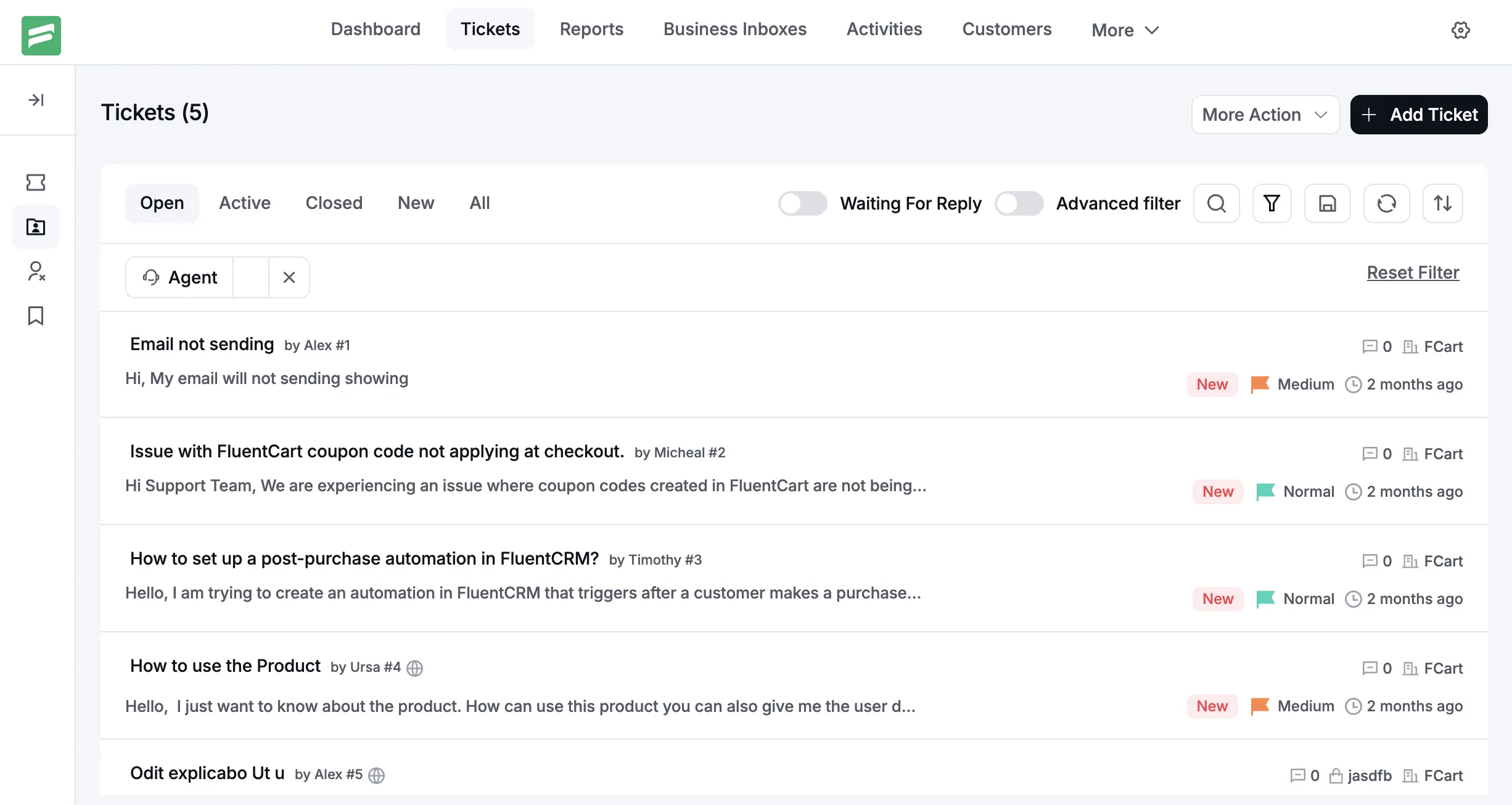Click the Add Ticket button
The height and width of the screenshot is (805, 1512).
click(x=1418, y=115)
